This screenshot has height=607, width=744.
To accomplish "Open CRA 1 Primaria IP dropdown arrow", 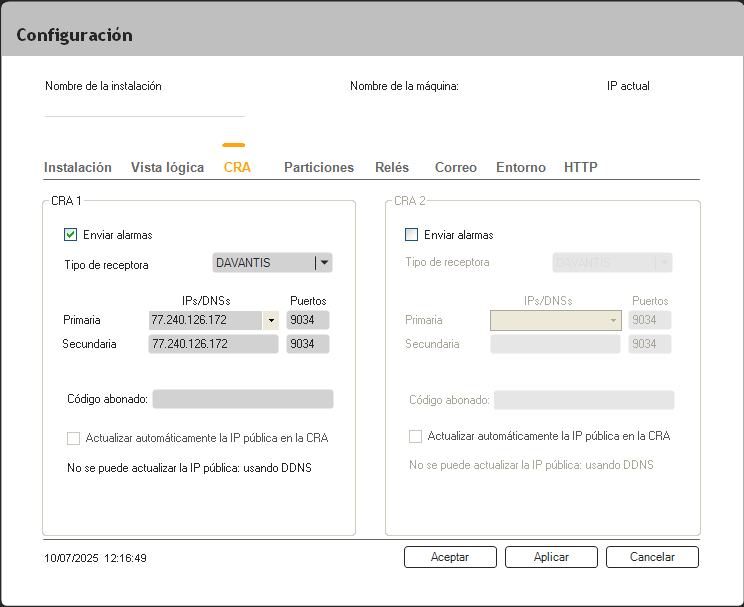I will coord(270,320).
